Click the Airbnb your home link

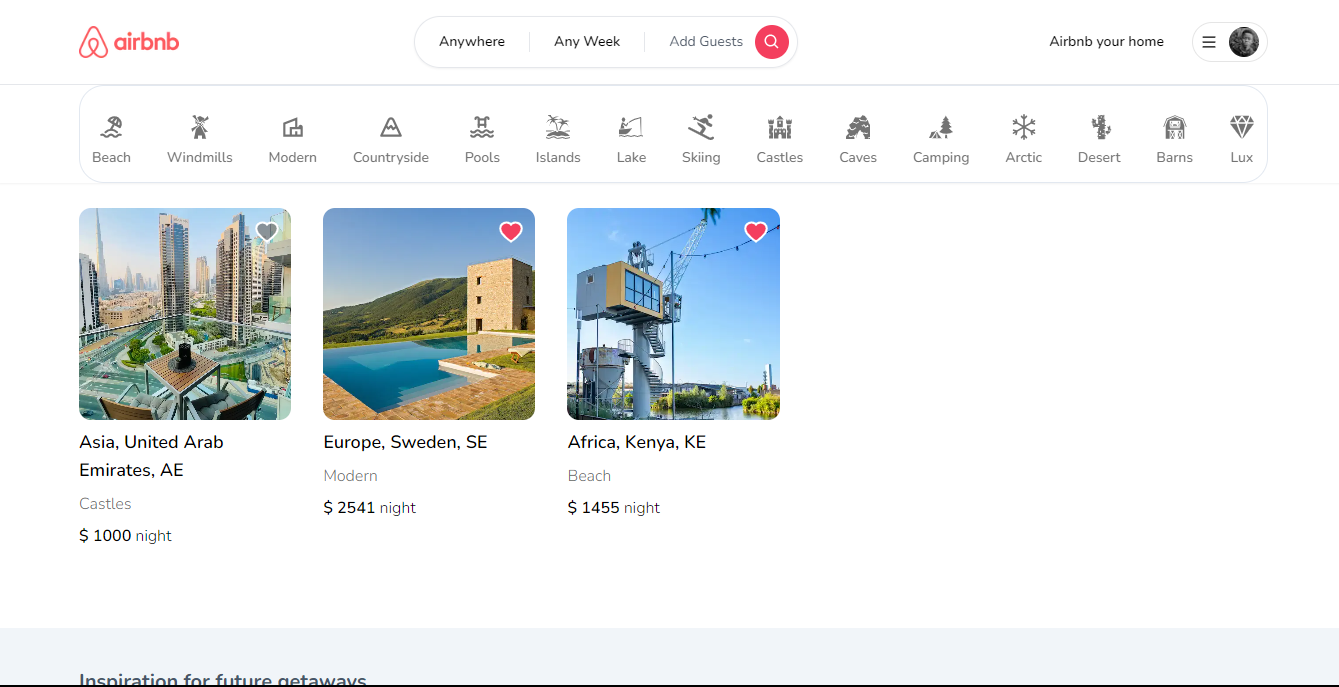click(x=1106, y=42)
